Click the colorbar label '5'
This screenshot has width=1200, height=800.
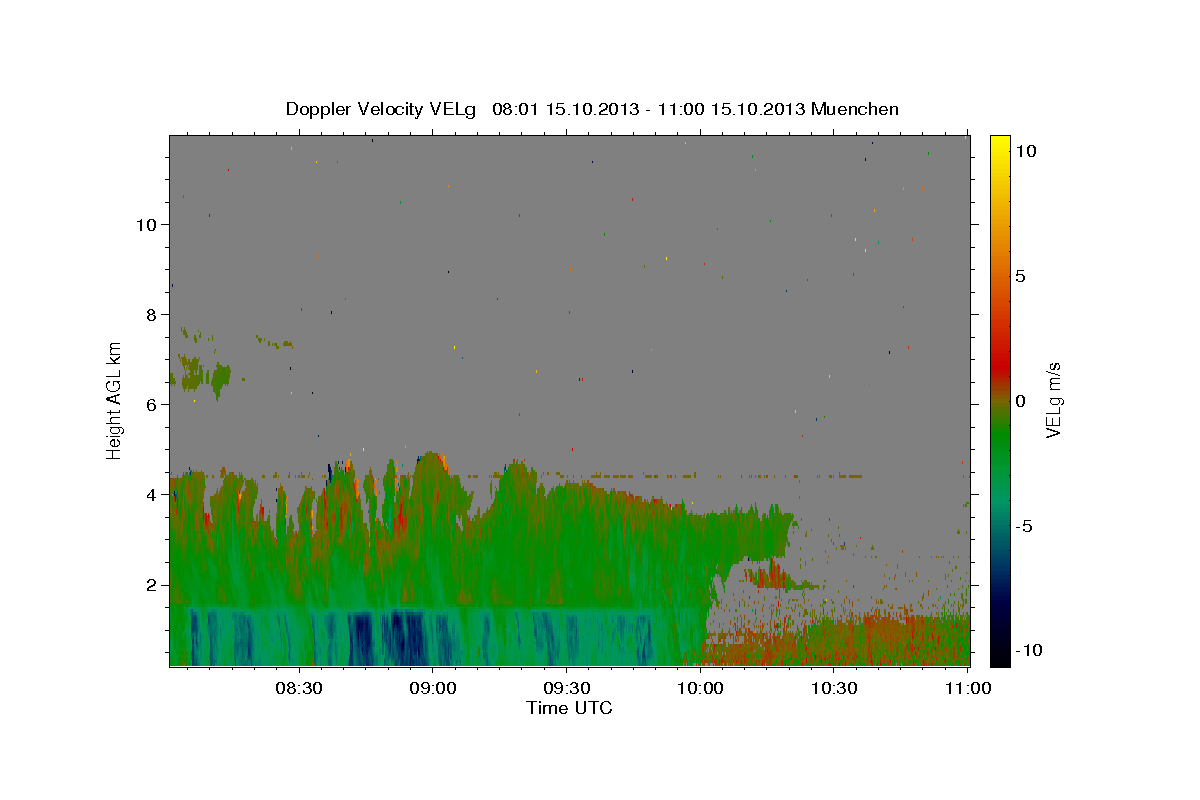point(1020,276)
